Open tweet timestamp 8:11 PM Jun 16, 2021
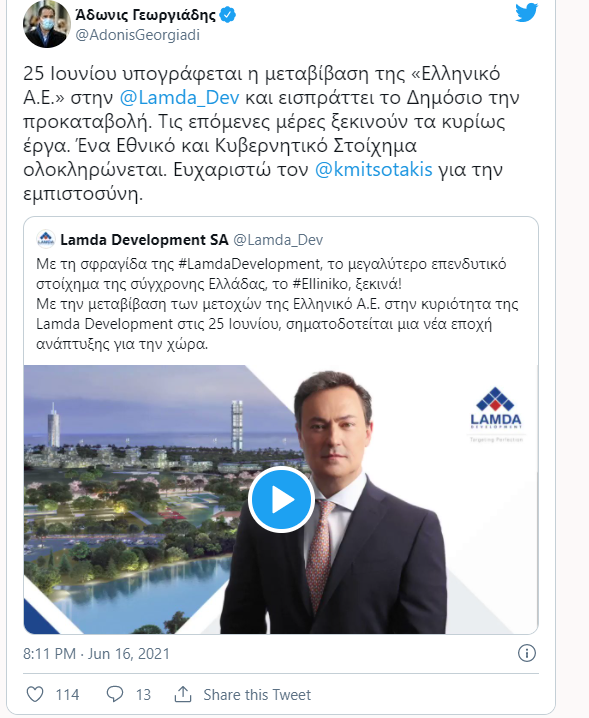The height and width of the screenshot is (718, 589). (x=97, y=653)
